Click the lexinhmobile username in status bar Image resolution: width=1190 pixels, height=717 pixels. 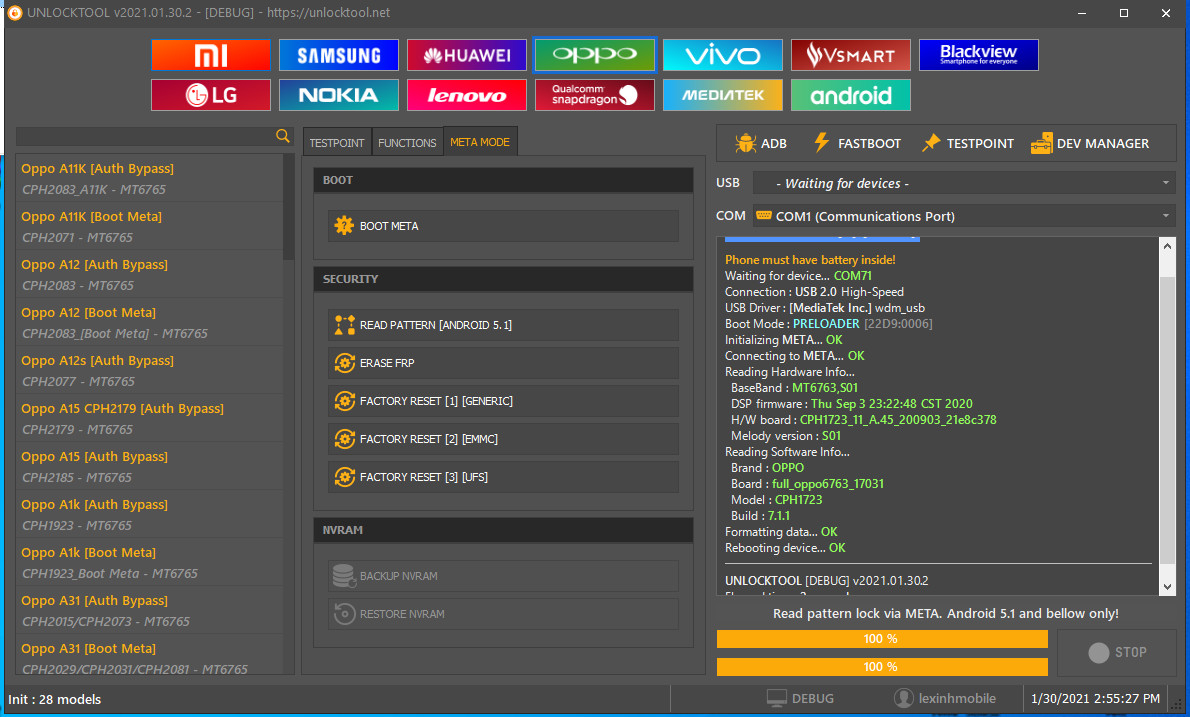click(x=957, y=698)
